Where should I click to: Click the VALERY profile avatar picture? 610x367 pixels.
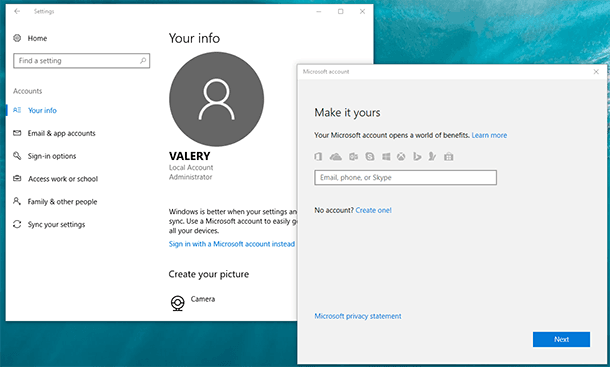pos(216,99)
